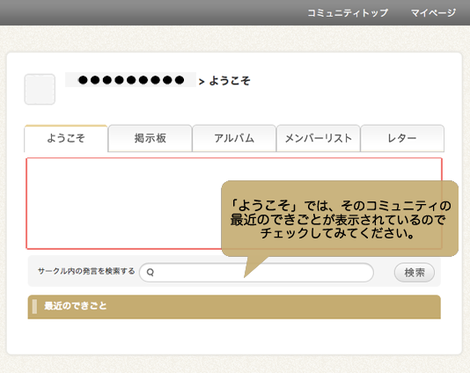This screenshot has height=373, width=470.
Task: Open マイページ link in header
Action: coord(433,13)
